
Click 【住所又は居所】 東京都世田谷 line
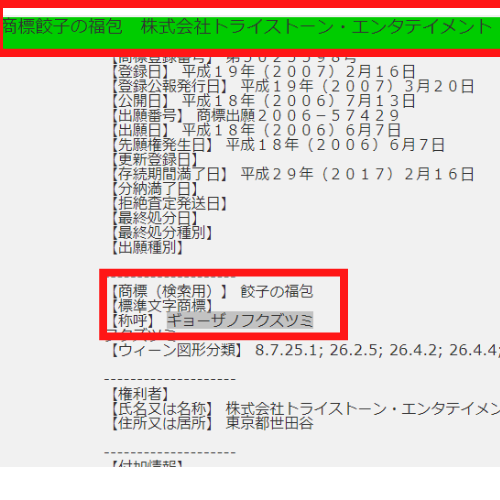(x=212, y=424)
